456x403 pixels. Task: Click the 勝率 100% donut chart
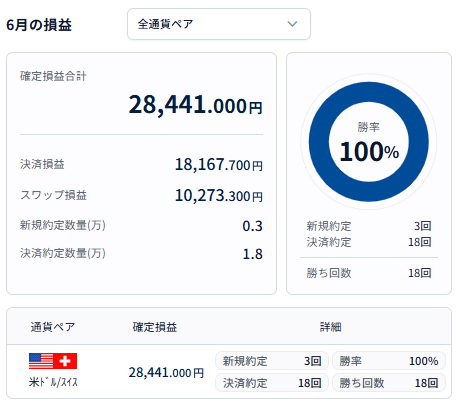tap(369, 142)
